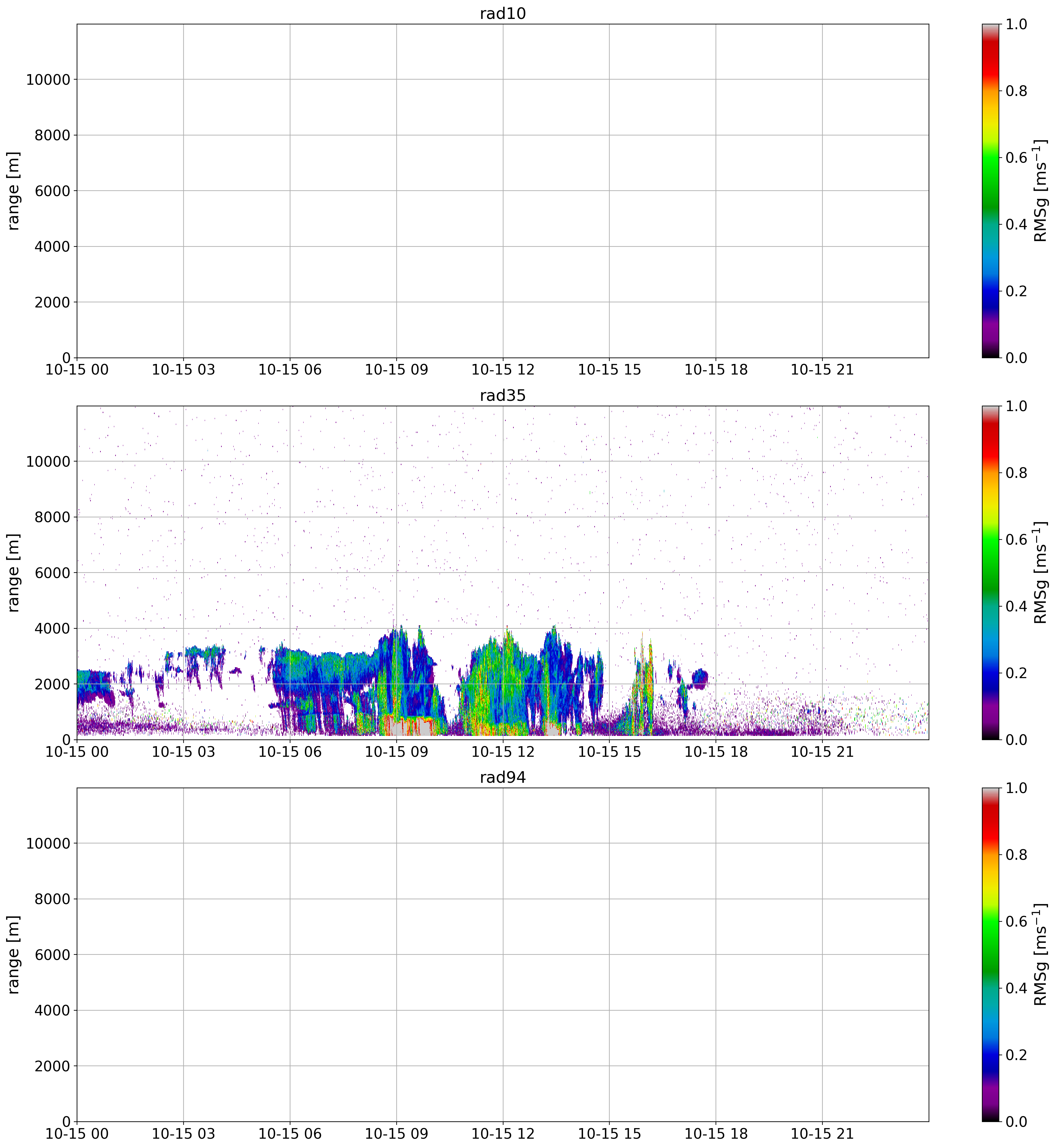This screenshot has width=1057, height=1148.
Task: Click the 0.6 tick on rad10 colorbar
Action: click(1016, 158)
